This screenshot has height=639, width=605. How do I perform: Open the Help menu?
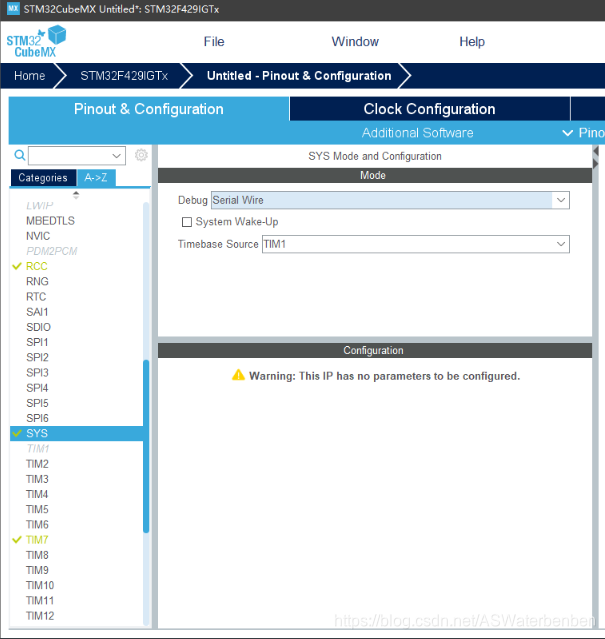[x=472, y=42]
